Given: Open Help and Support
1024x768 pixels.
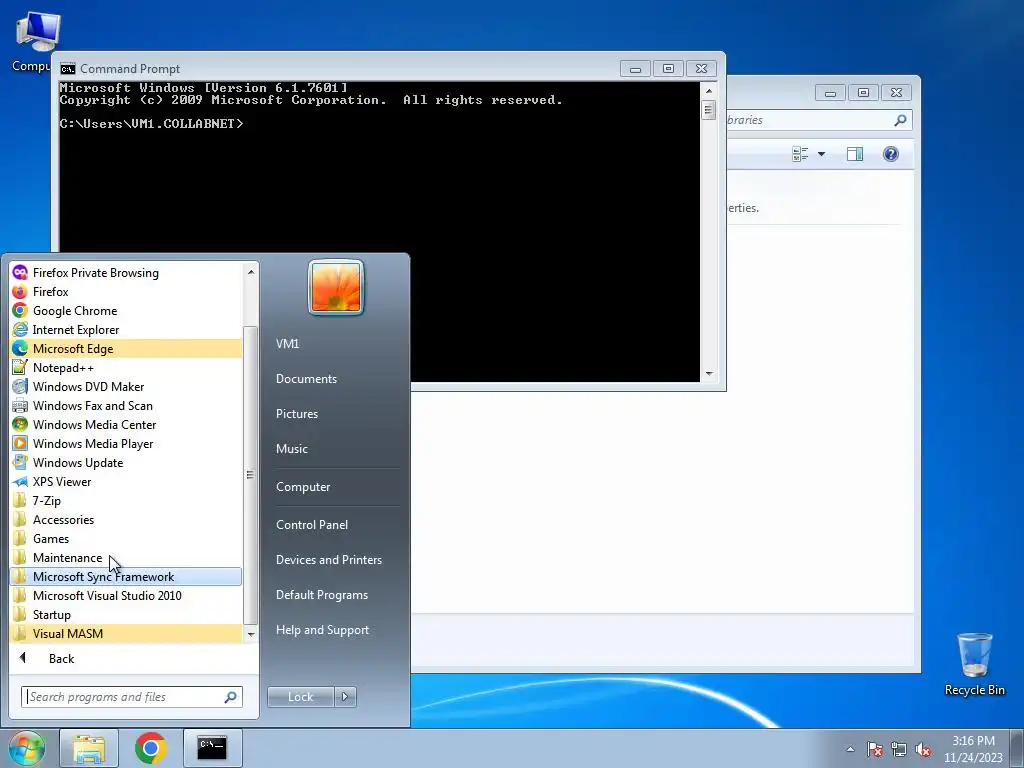Looking at the screenshot, I should pyautogui.click(x=322, y=630).
